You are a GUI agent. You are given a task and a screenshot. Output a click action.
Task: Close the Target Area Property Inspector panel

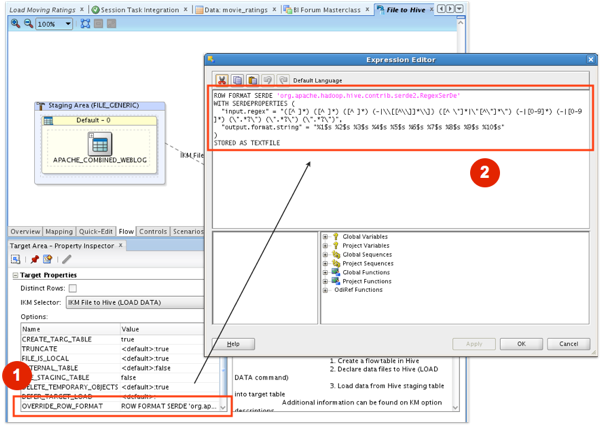pyautogui.click(x=121, y=245)
